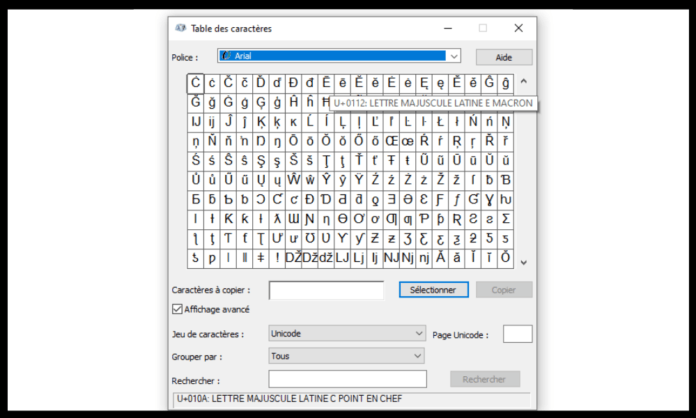The image size is (696, 418).
Task: Click the Ĳ capital IJ ligature cell
Action: point(195,122)
